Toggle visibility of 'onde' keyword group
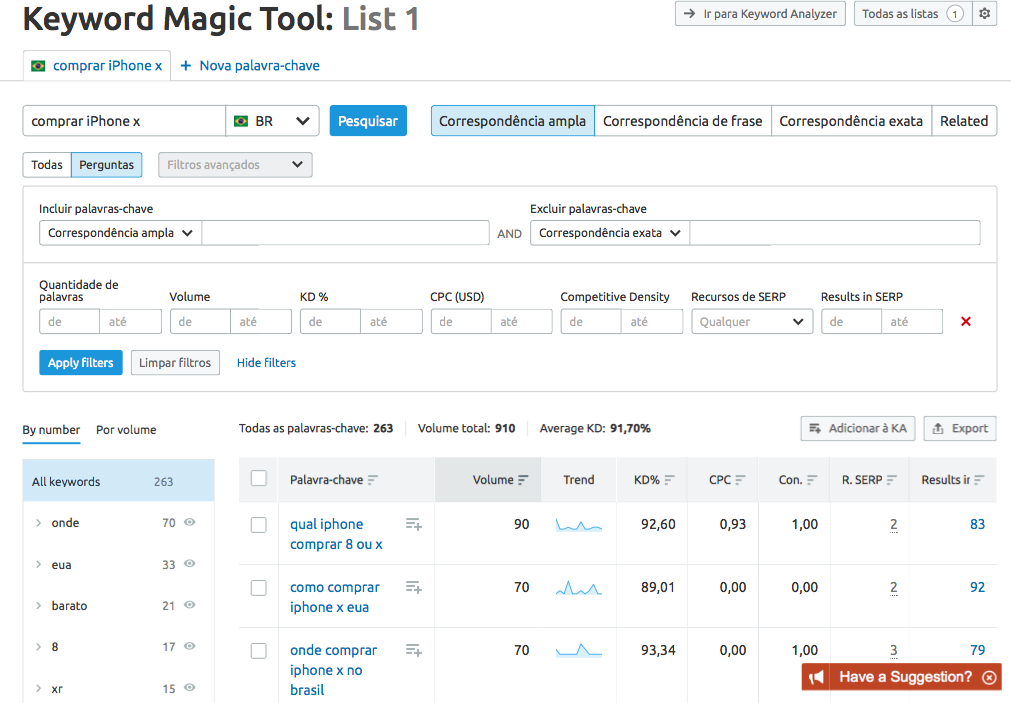 coord(190,522)
